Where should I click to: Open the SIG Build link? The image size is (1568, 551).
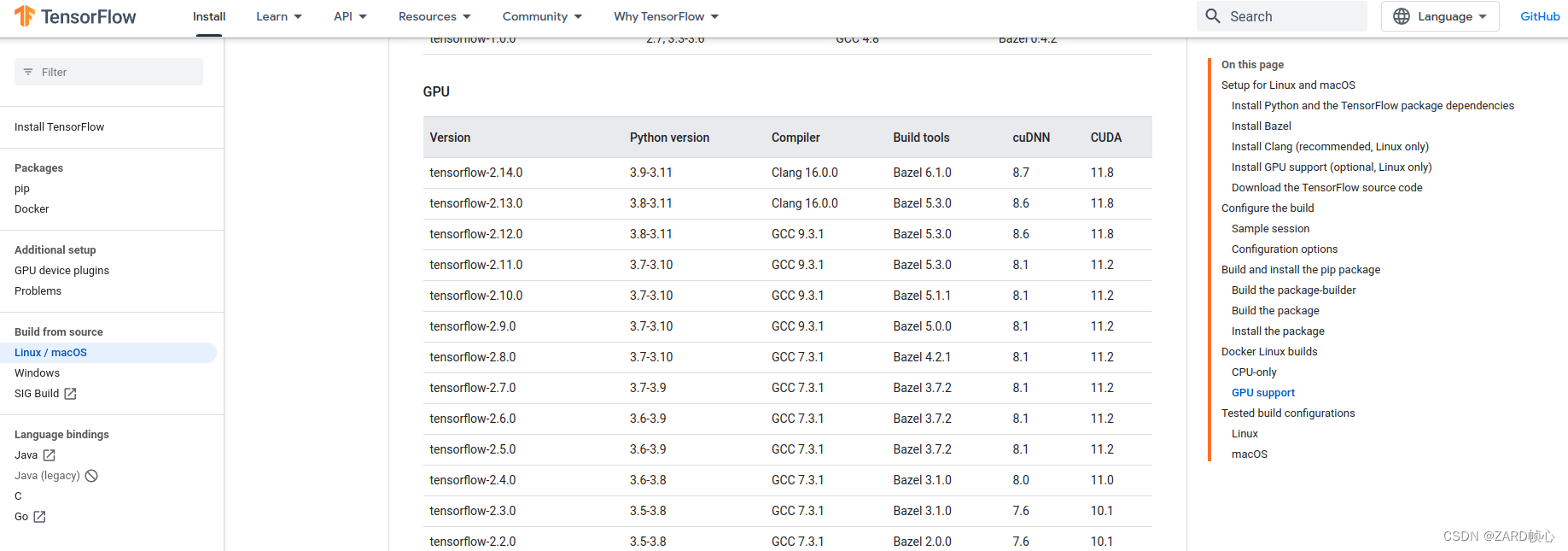[37, 394]
